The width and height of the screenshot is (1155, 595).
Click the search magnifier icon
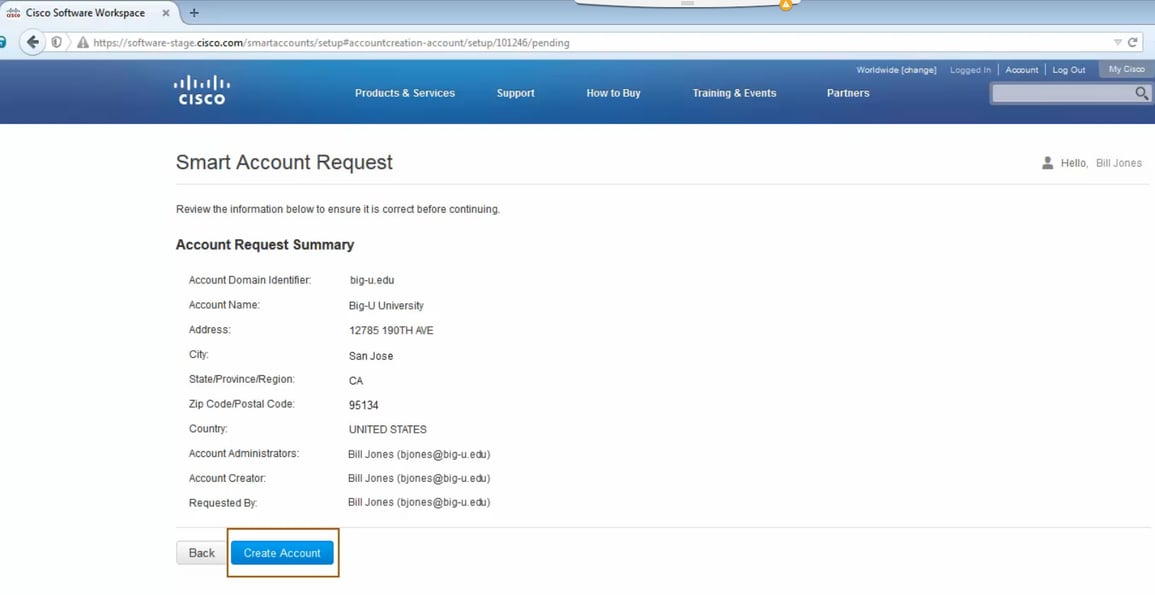[1140, 92]
